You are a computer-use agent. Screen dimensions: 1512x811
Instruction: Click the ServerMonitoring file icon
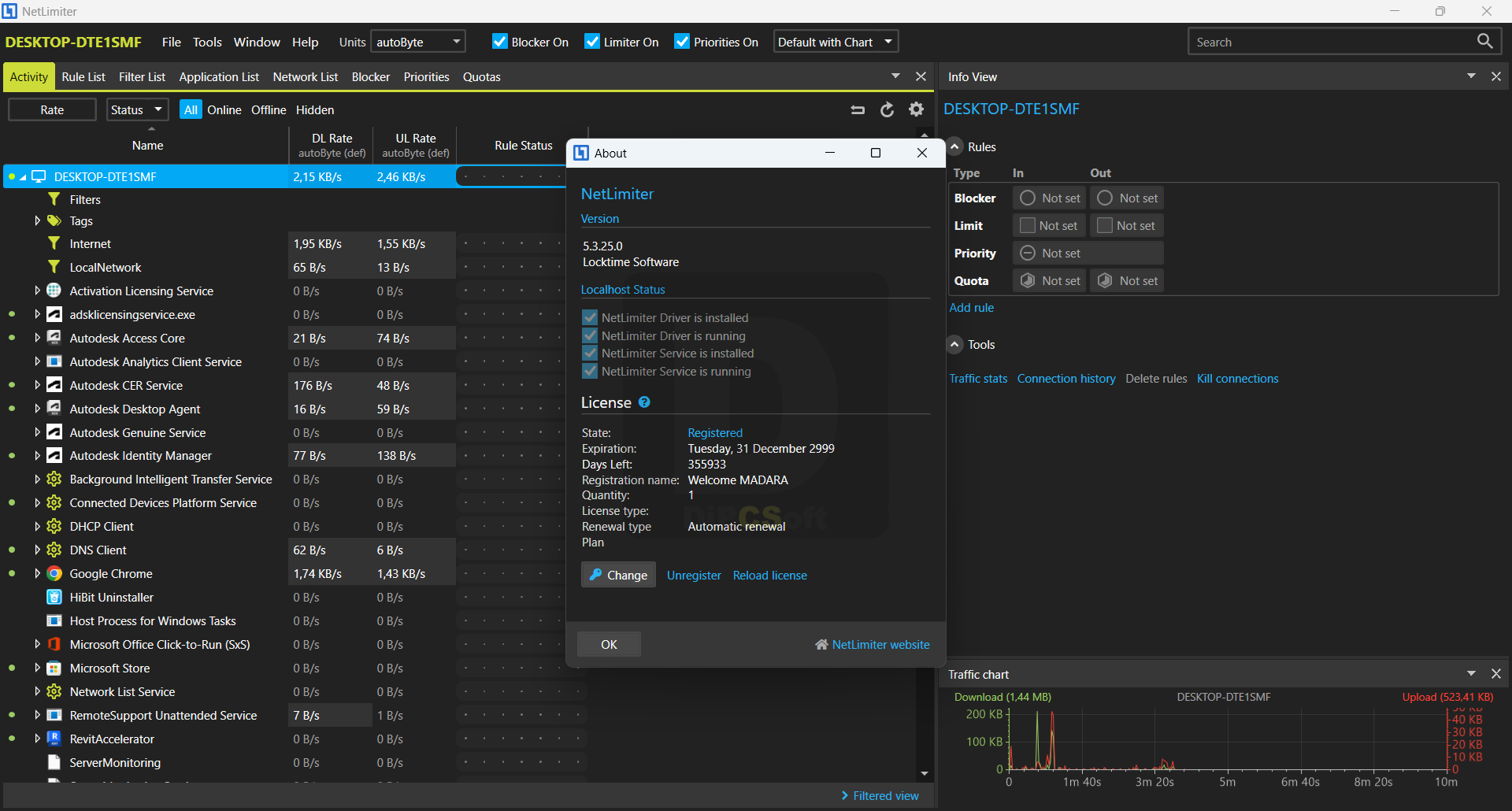pos(54,762)
